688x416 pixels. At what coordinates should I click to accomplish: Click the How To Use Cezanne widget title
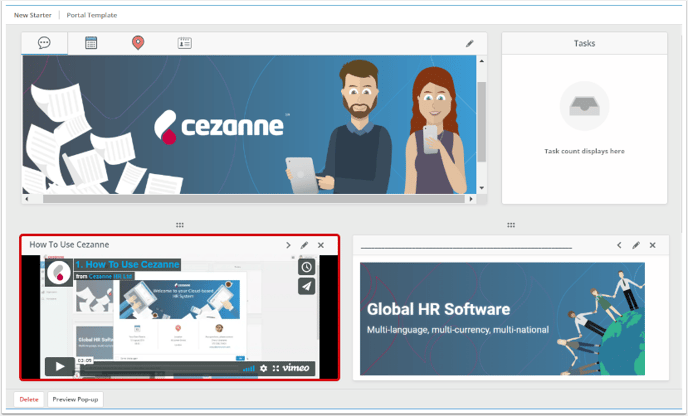(69, 245)
